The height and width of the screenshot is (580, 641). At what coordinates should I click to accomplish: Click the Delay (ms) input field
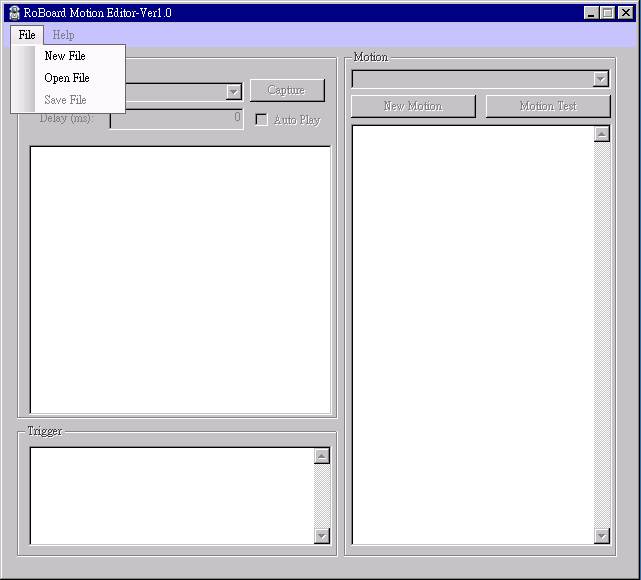[x=177, y=119]
